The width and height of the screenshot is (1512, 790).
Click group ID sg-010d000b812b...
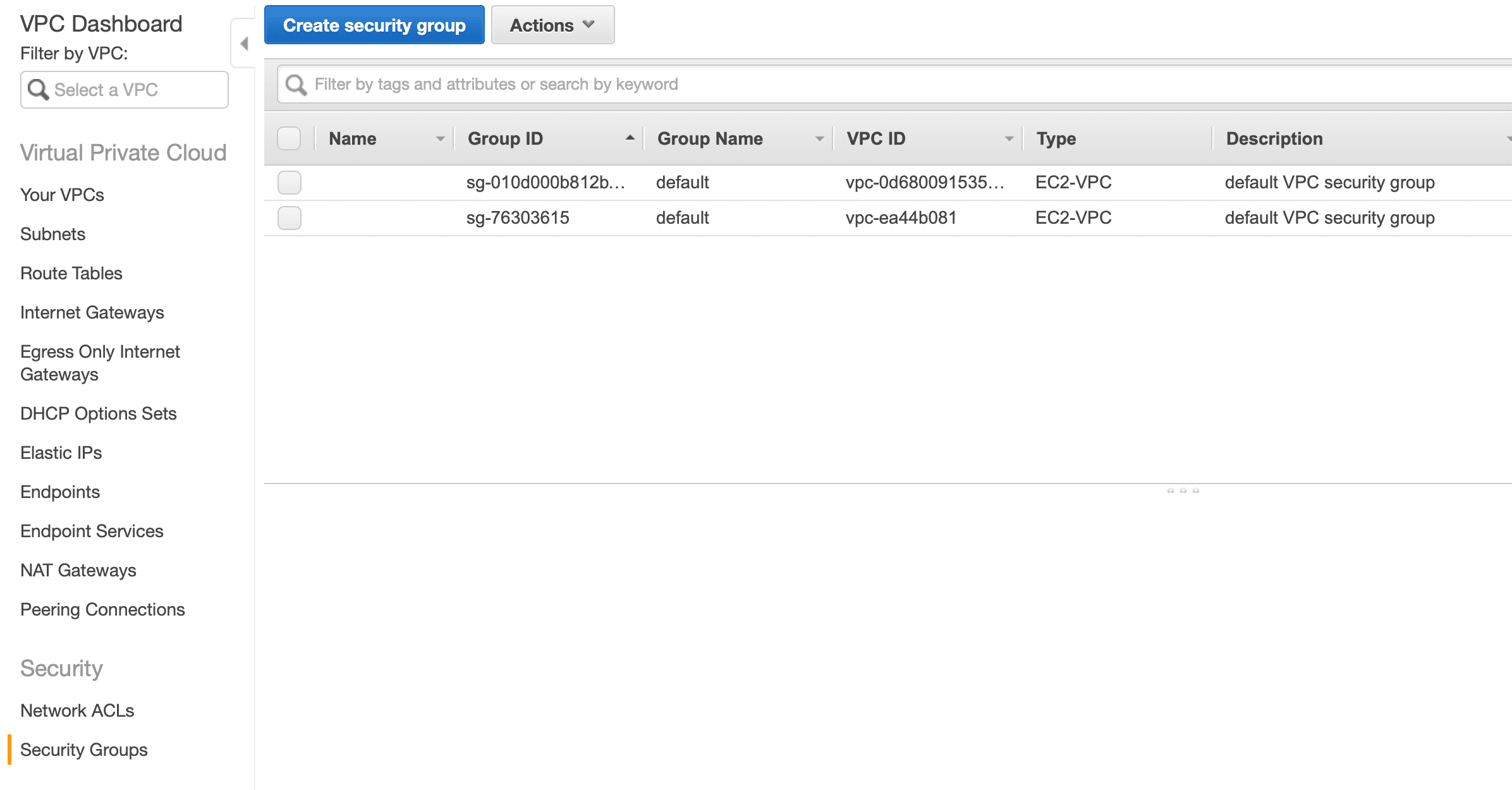[x=546, y=183]
